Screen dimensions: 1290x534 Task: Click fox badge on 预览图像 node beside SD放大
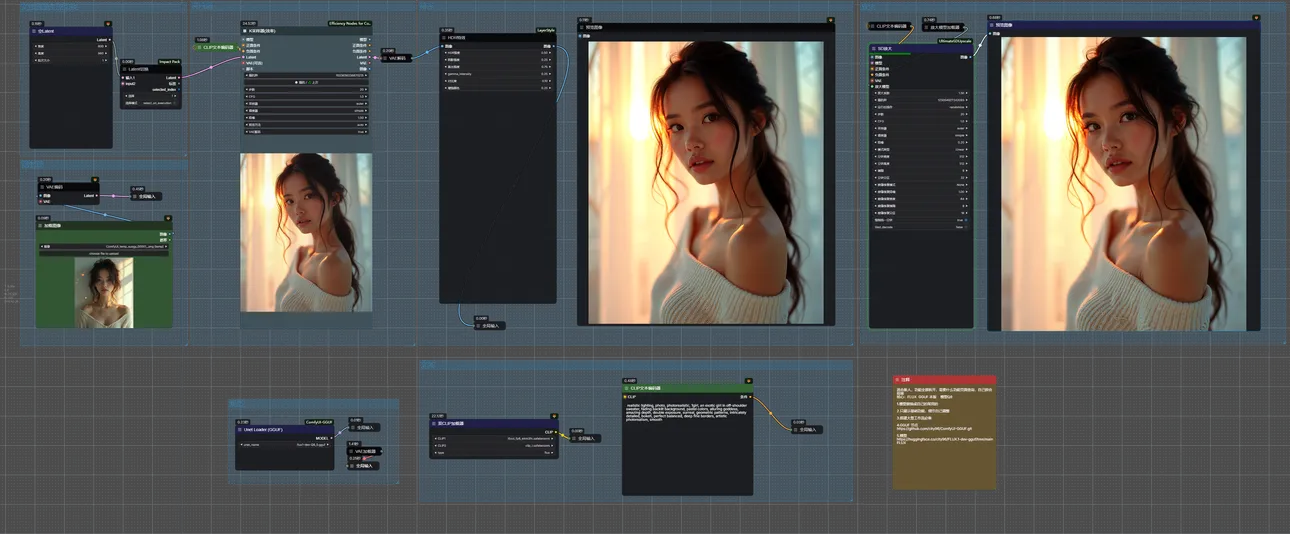click(1256, 18)
